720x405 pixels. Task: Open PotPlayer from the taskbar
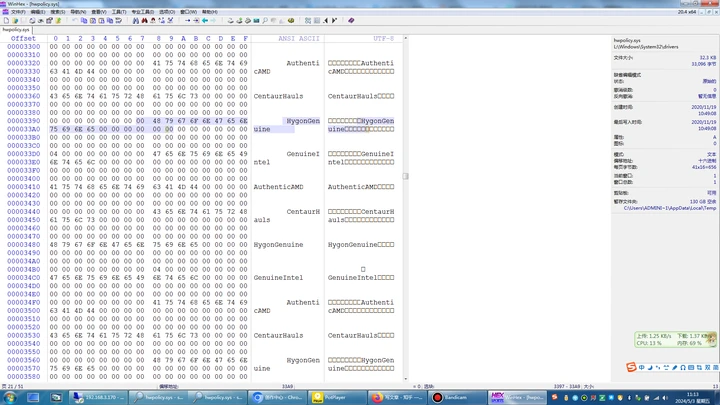coord(328,397)
